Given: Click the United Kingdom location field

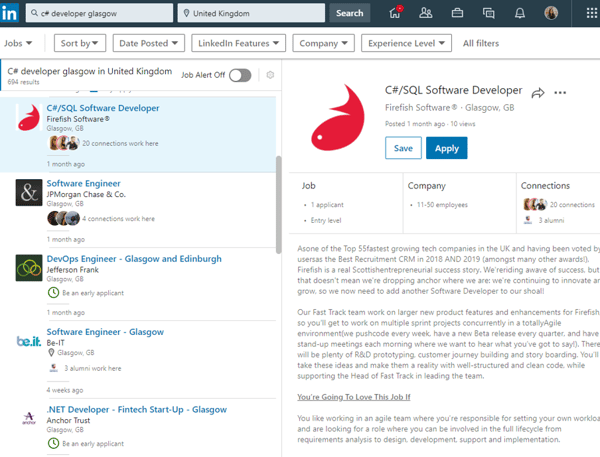Looking at the screenshot, I should pos(251,13).
